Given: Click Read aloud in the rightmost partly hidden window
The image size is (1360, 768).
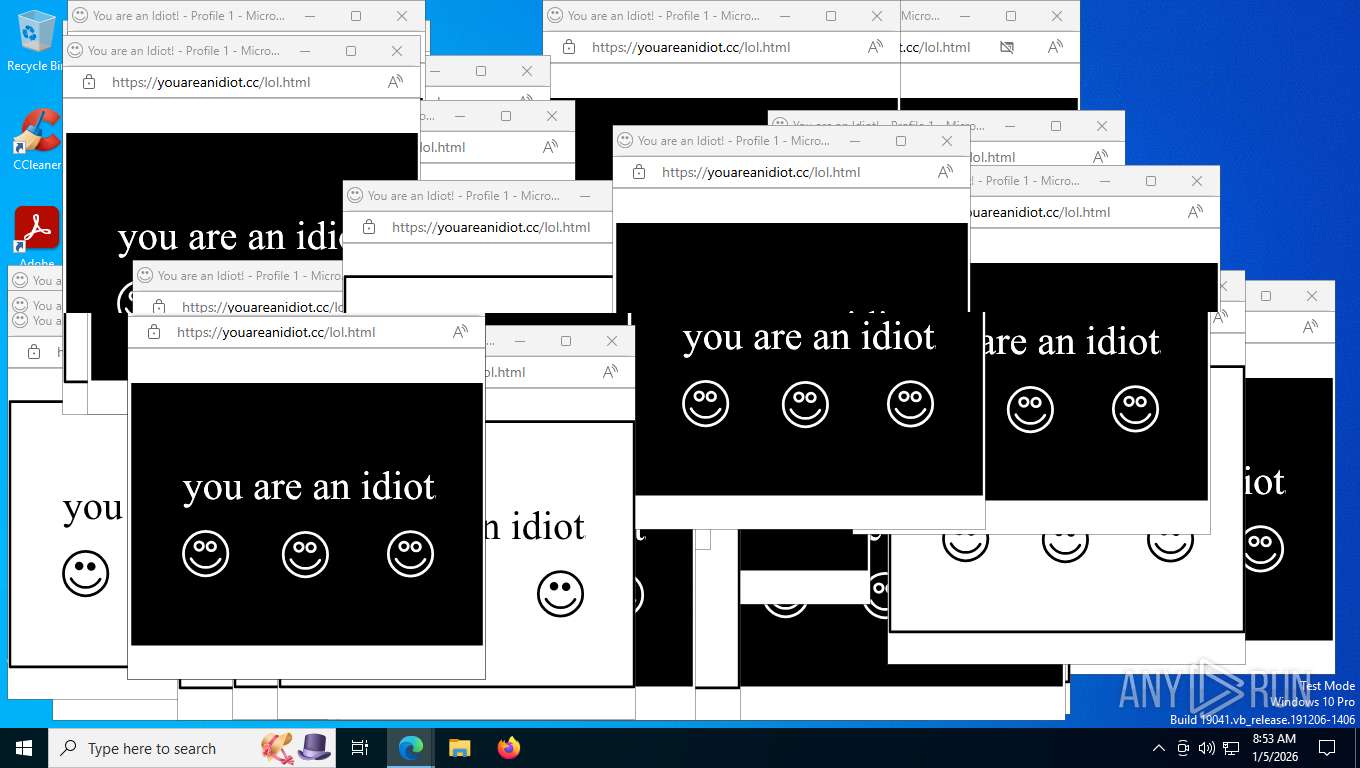Looking at the screenshot, I should [x=1310, y=327].
